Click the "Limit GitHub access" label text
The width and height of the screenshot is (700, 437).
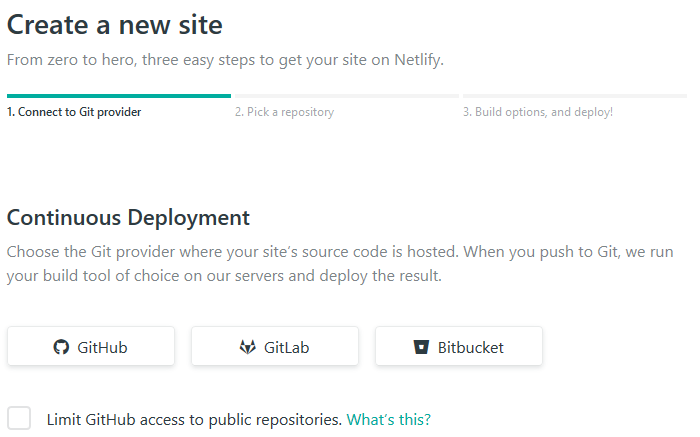click(x=194, y=420)
